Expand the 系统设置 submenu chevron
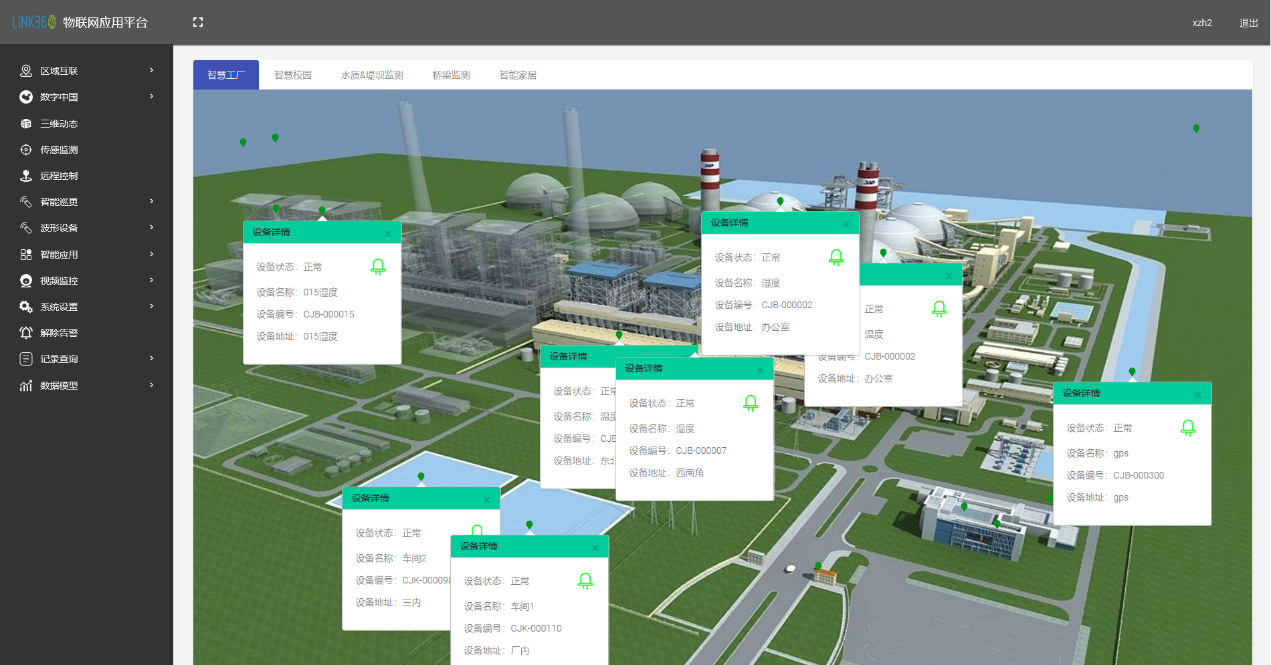 [x=152, y=307]
